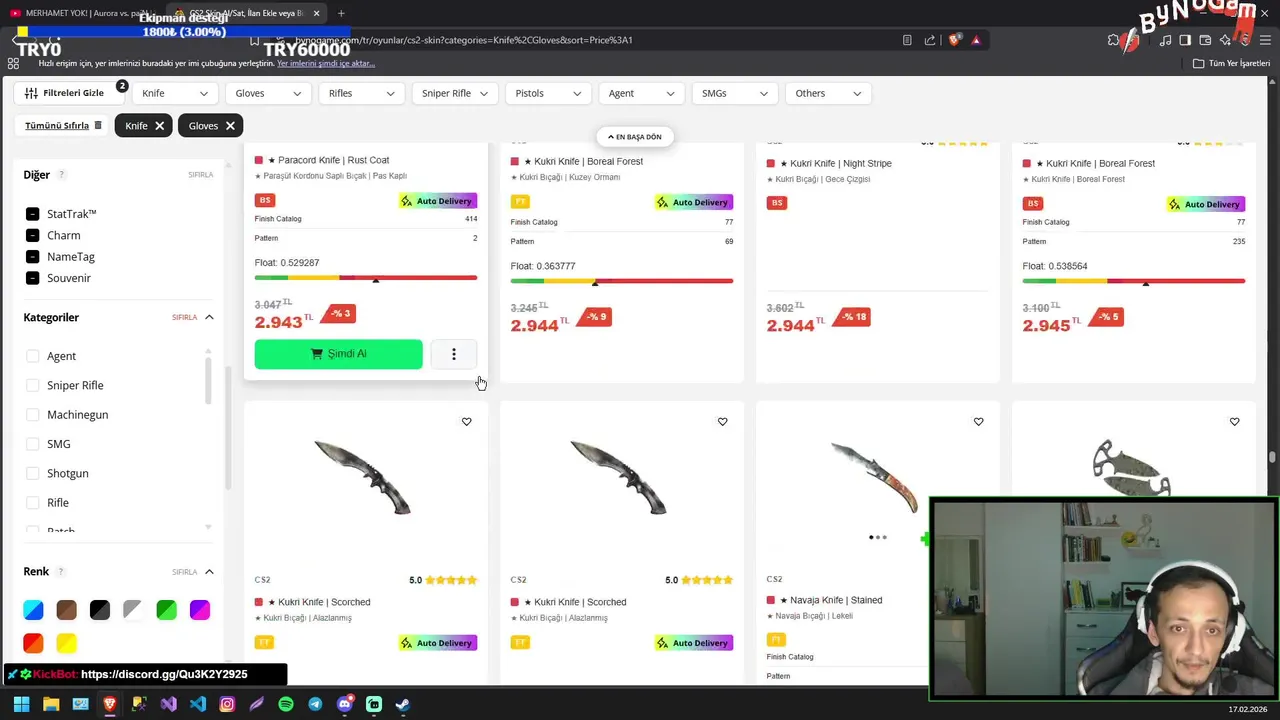Click the share page icon in address bar
Screen dimensions: 1280x720
click(x=930, y=40)
